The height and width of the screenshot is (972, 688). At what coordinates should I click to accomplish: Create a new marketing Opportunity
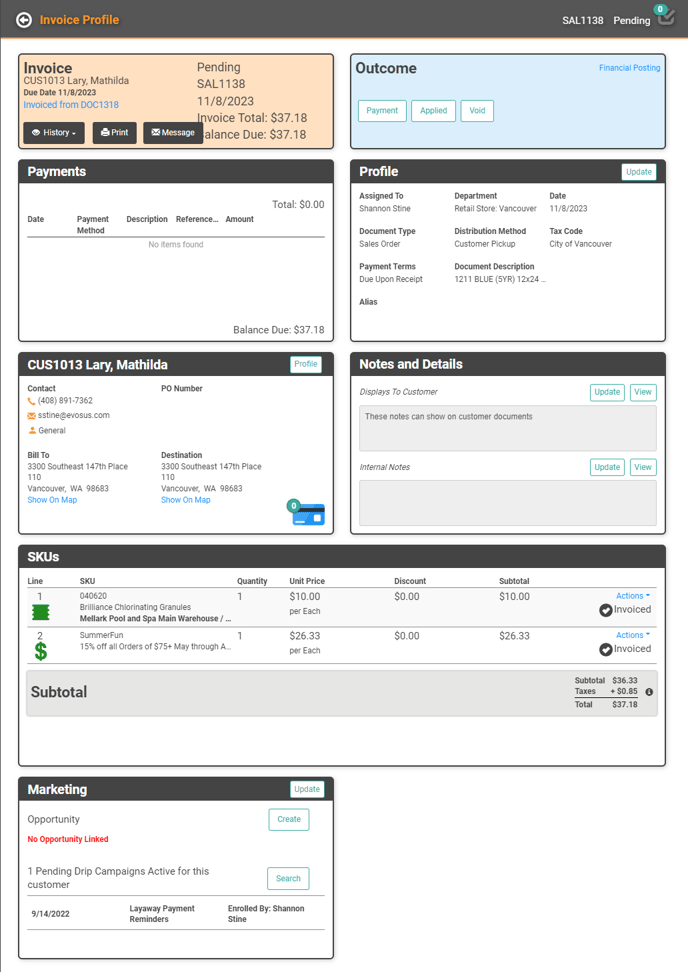click(288, 819)
